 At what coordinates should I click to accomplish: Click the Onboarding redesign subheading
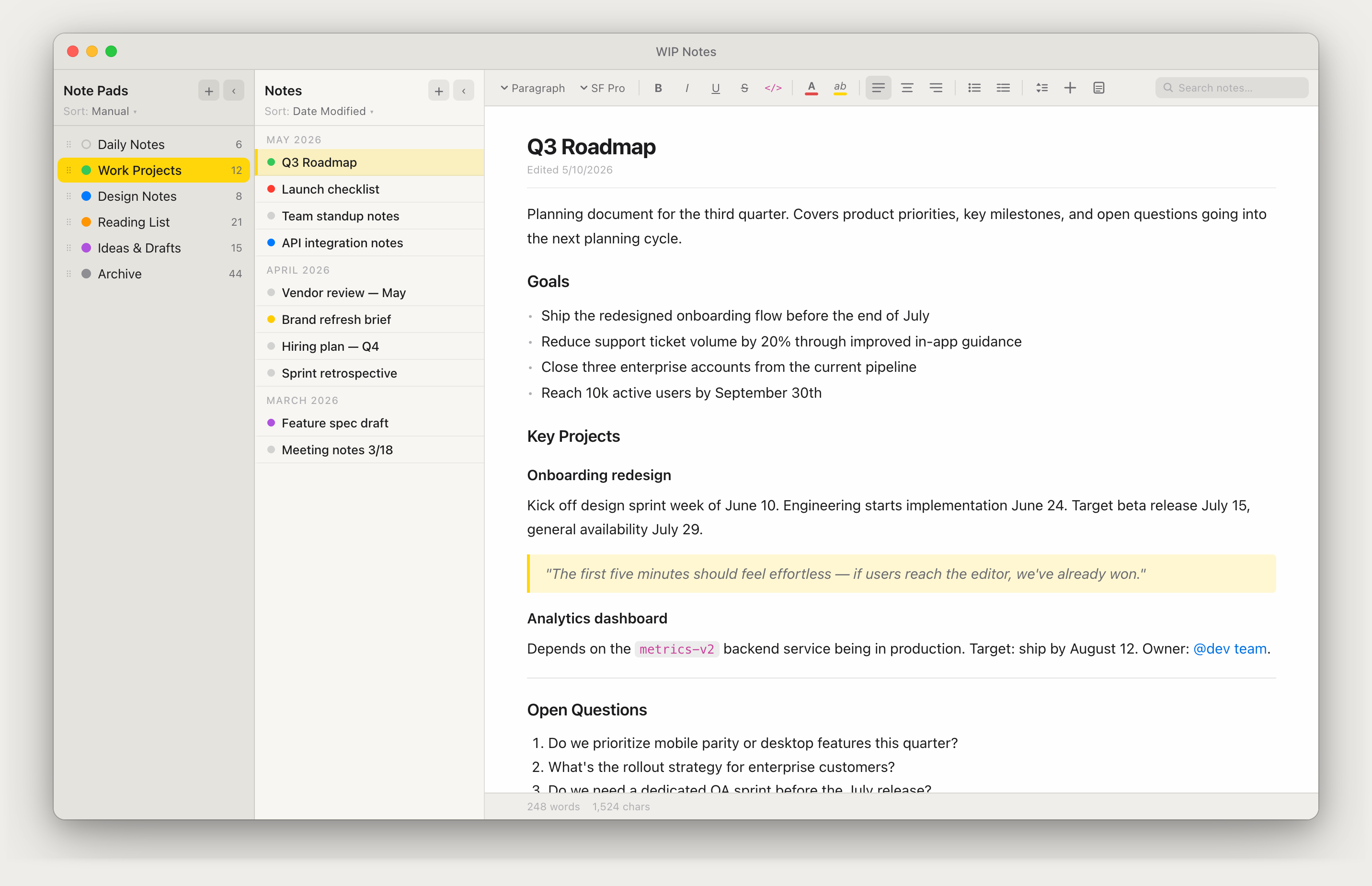(x=599, y=475)
